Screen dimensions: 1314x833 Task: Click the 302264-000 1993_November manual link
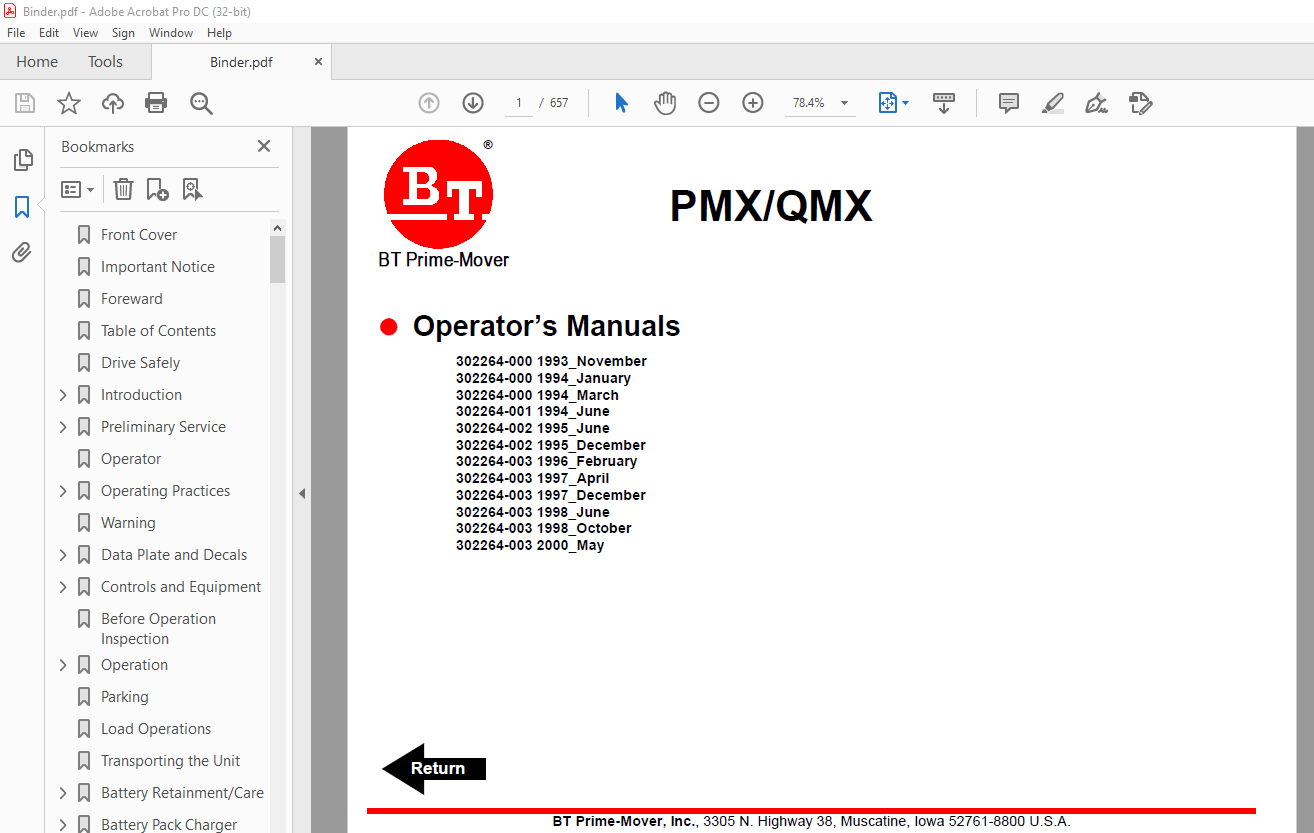[x=551, y=361]
